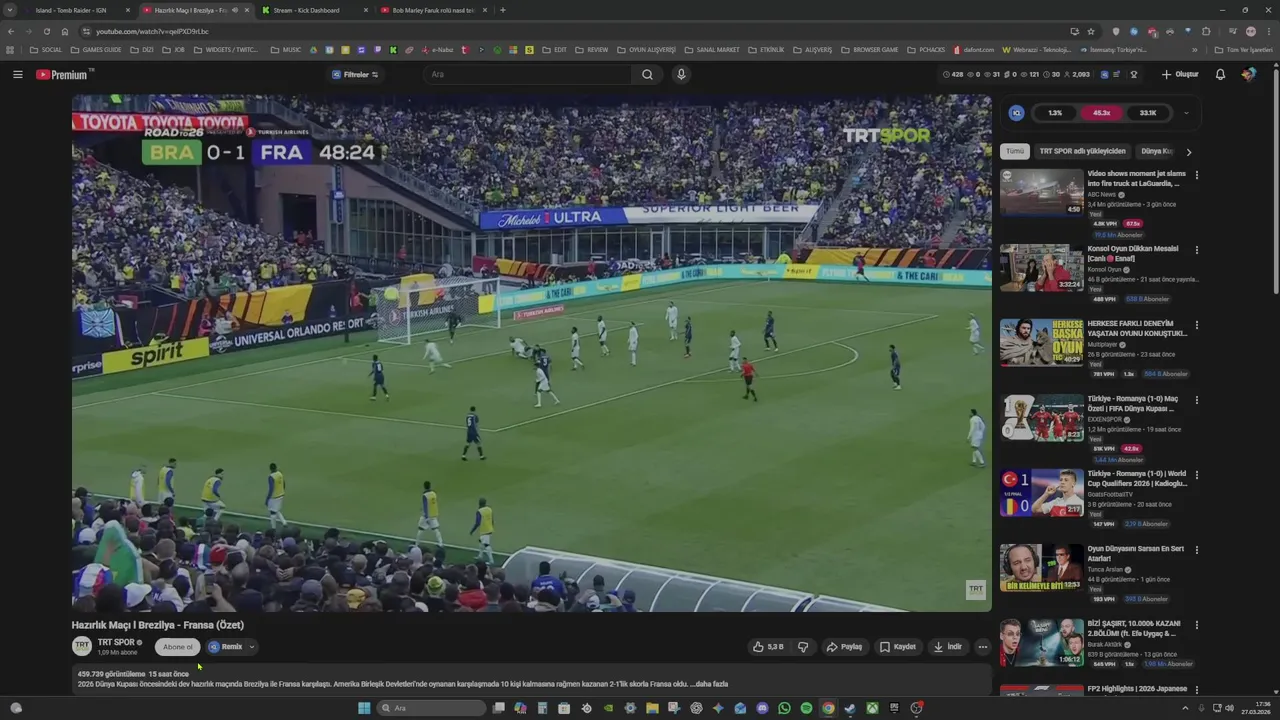Click the vidIQ logo in stats panel
Image resolution: width=1280 pixels, height=720 pixels.
[1017, 113]
